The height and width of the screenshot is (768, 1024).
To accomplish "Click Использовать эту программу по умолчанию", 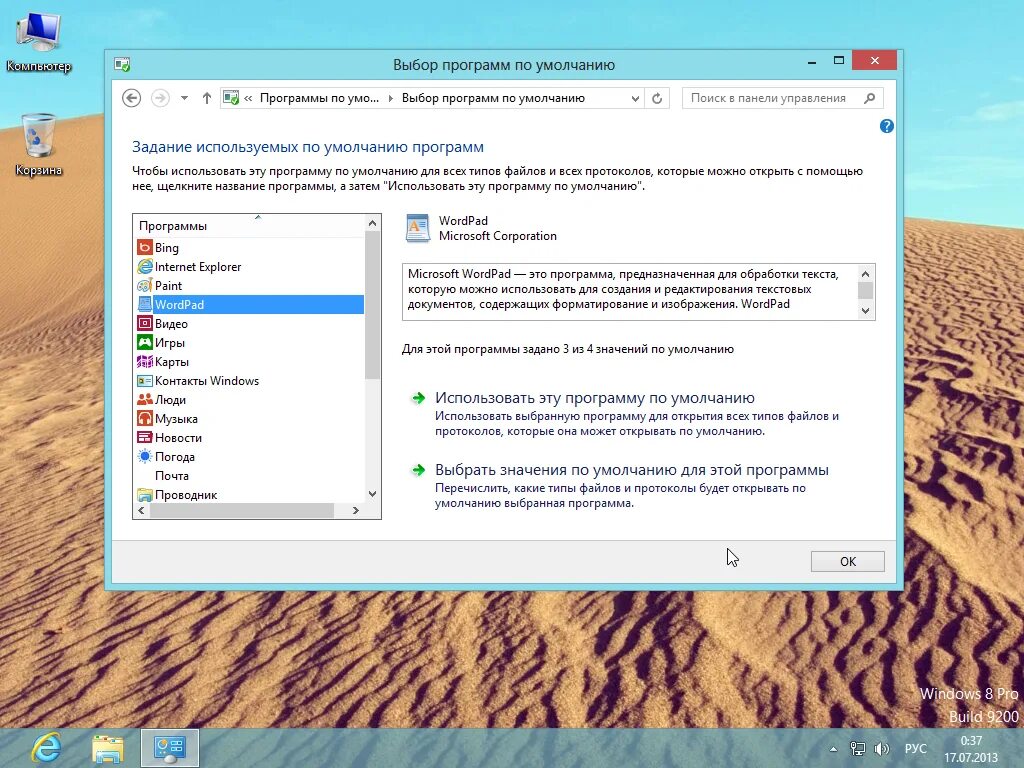I will point(594,398).
